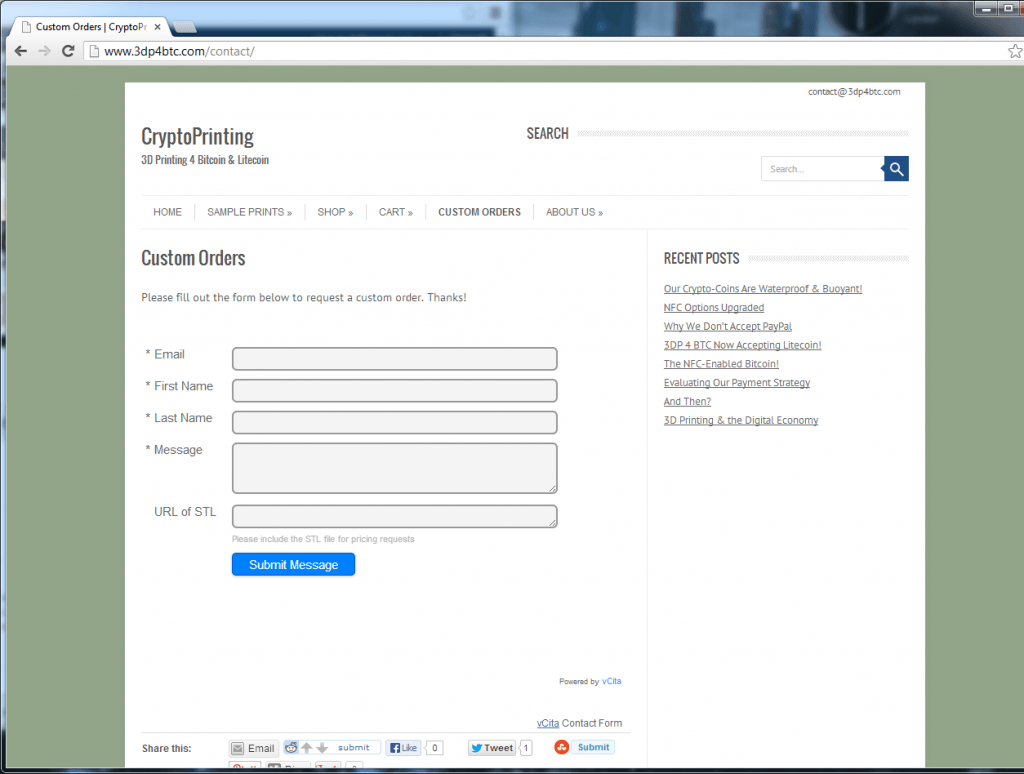Click the blue magnifier search button

[x=896, y=169]
